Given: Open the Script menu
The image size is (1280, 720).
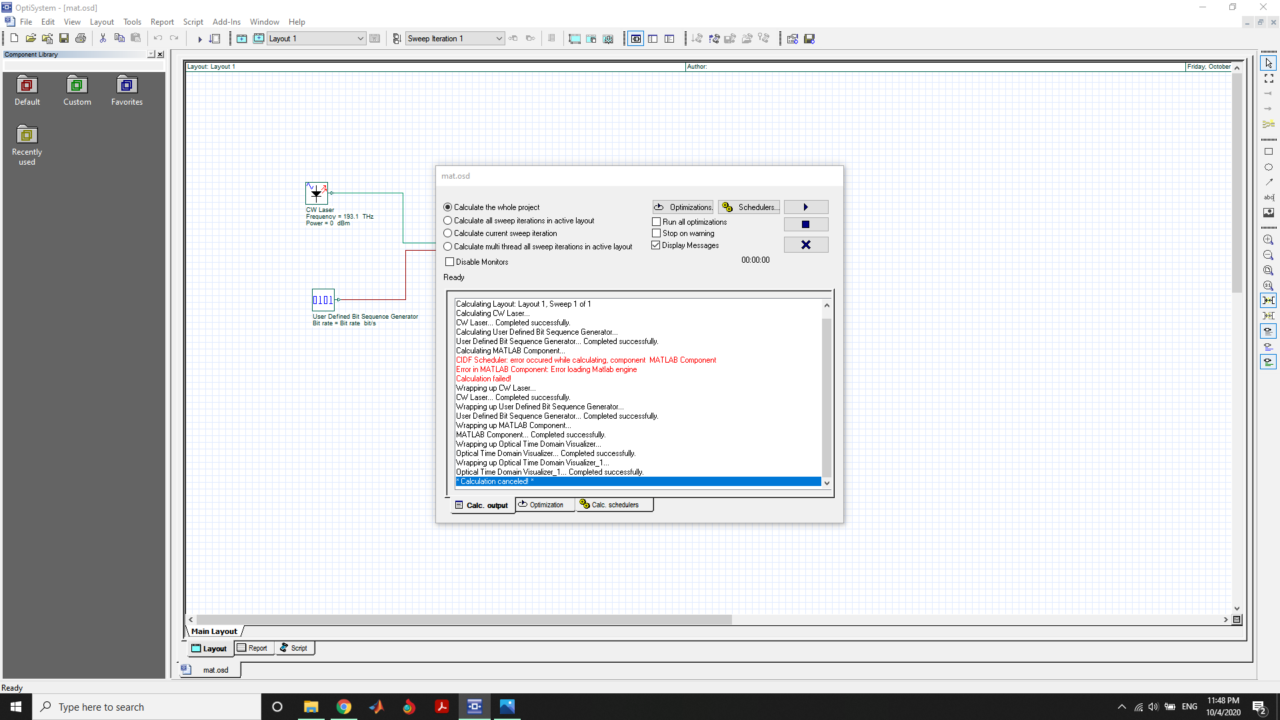Looking at the screenshot, I should tap(193, 21).
